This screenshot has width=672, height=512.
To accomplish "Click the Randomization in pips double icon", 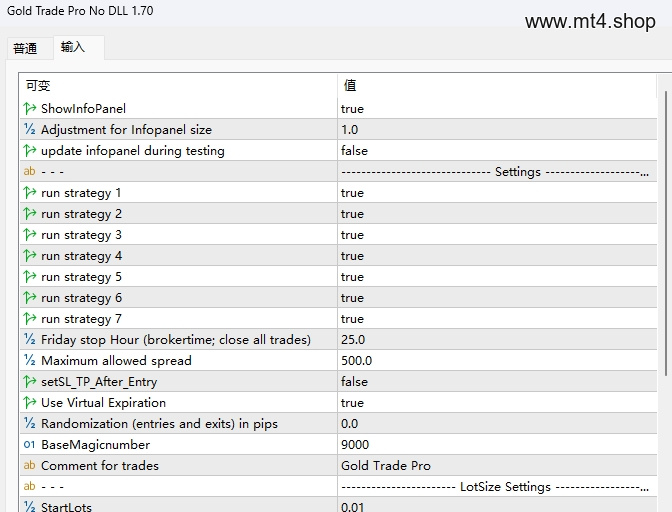I will click(x=30, y=423).
